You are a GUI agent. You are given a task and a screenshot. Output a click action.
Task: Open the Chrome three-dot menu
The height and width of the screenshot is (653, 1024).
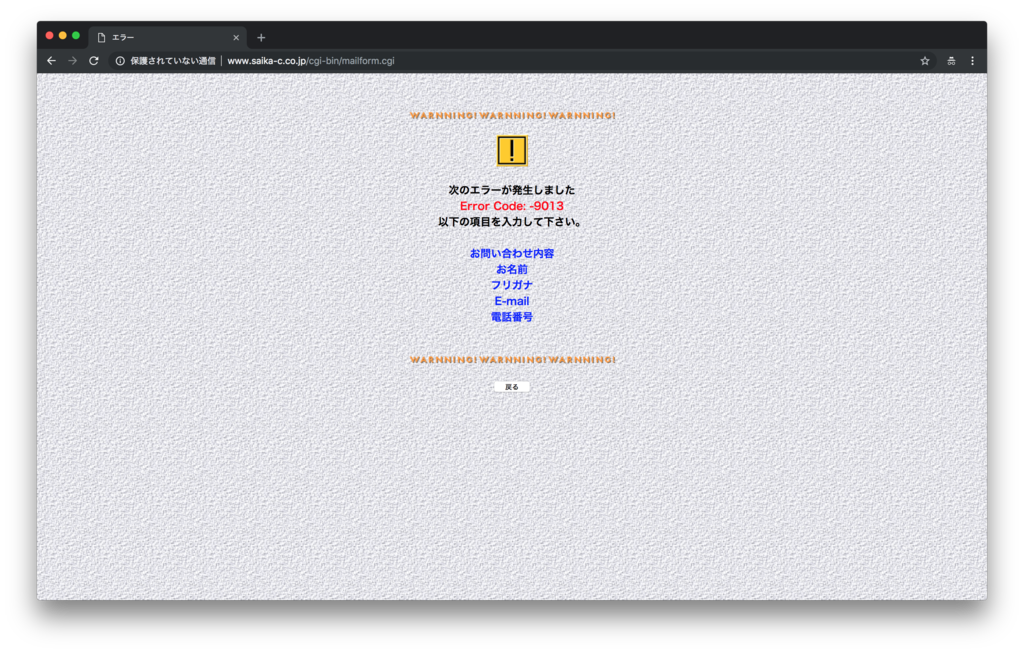(972, 61)
